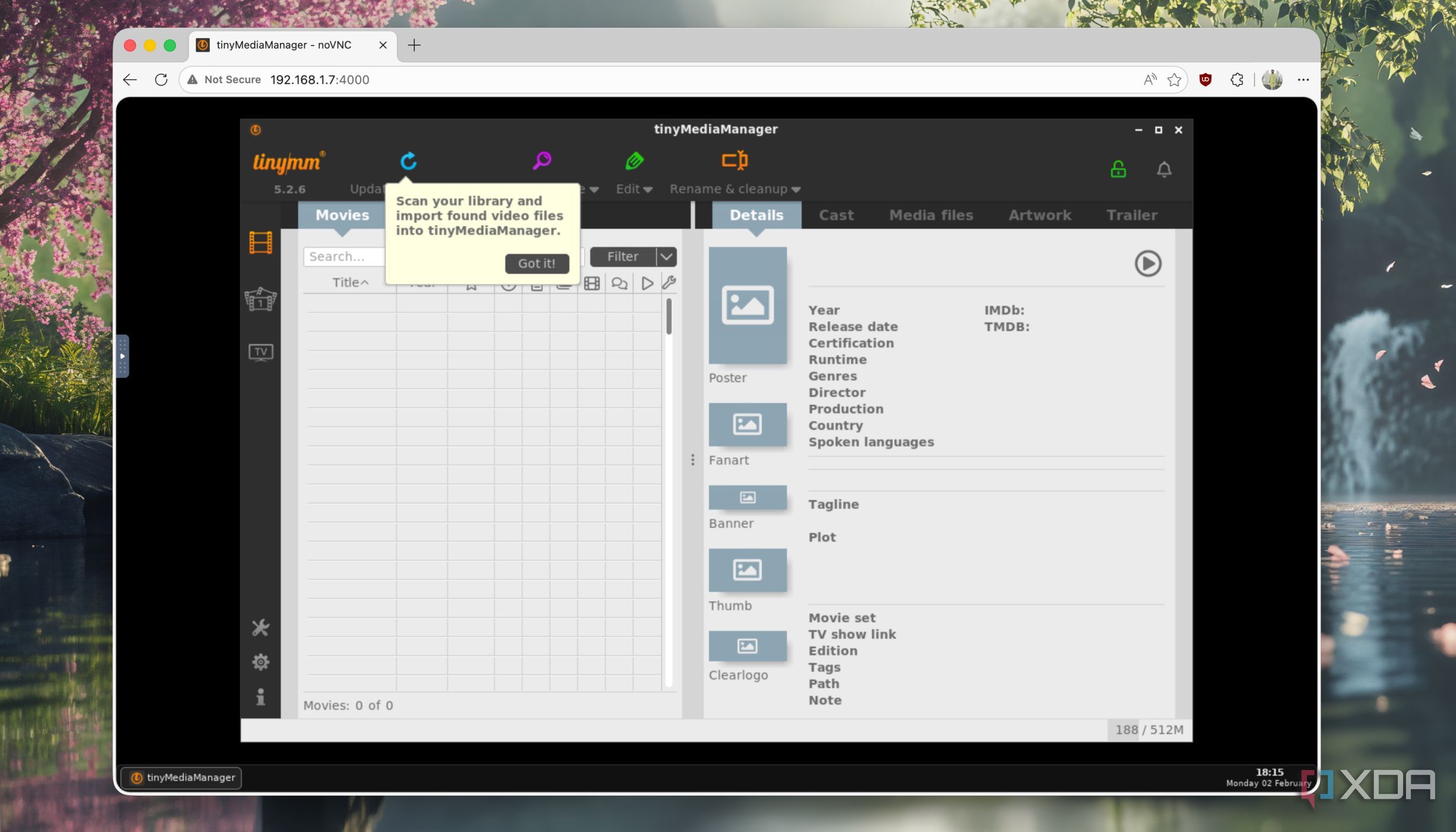Viewport: 1456px width, 832px height.
Task: Click the purple search and scrape icon
Action: coord(541,160)
